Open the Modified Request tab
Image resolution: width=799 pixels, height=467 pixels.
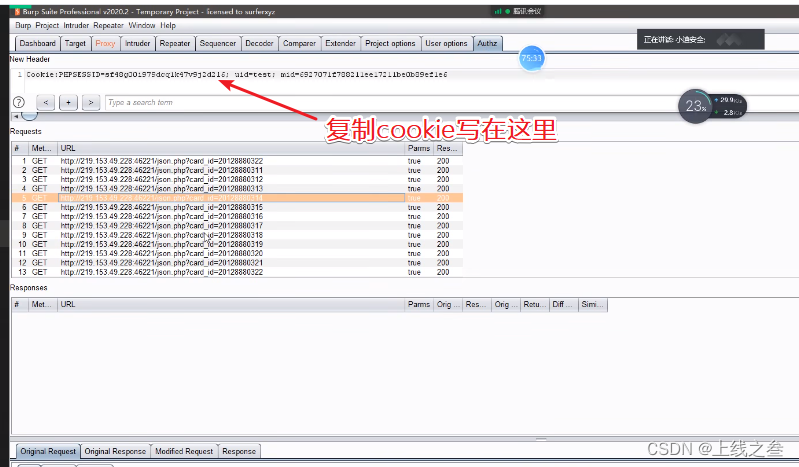[x=184, y=451]
